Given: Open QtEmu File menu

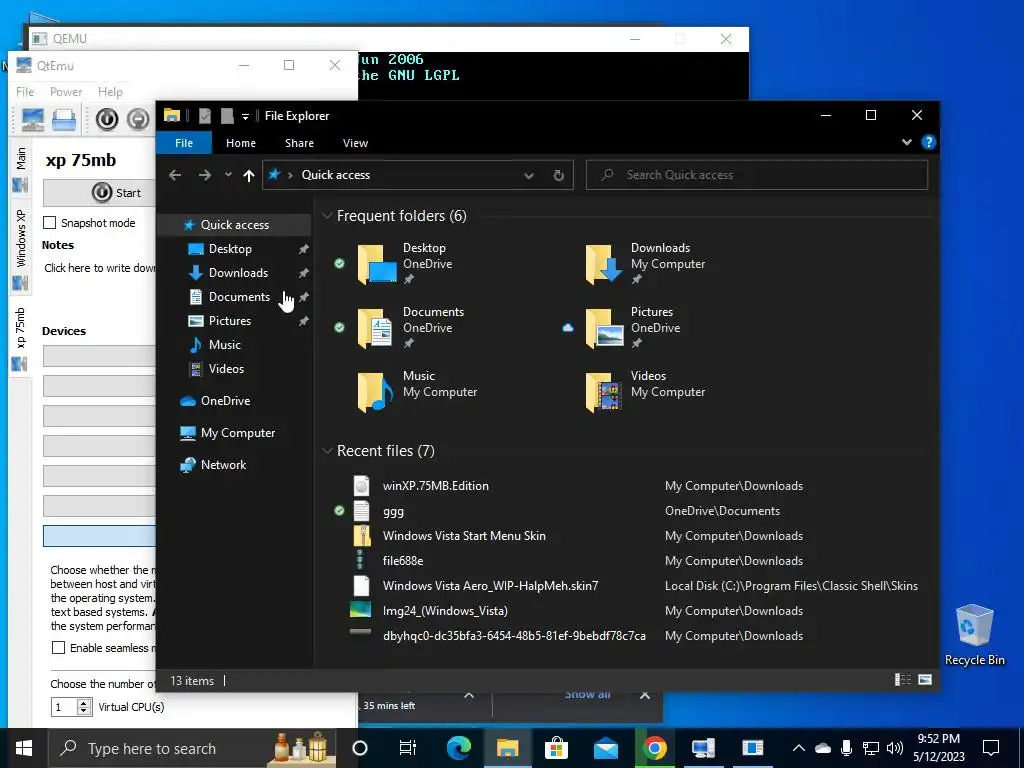Looking at the screenshot, I should tap(25, 91).
